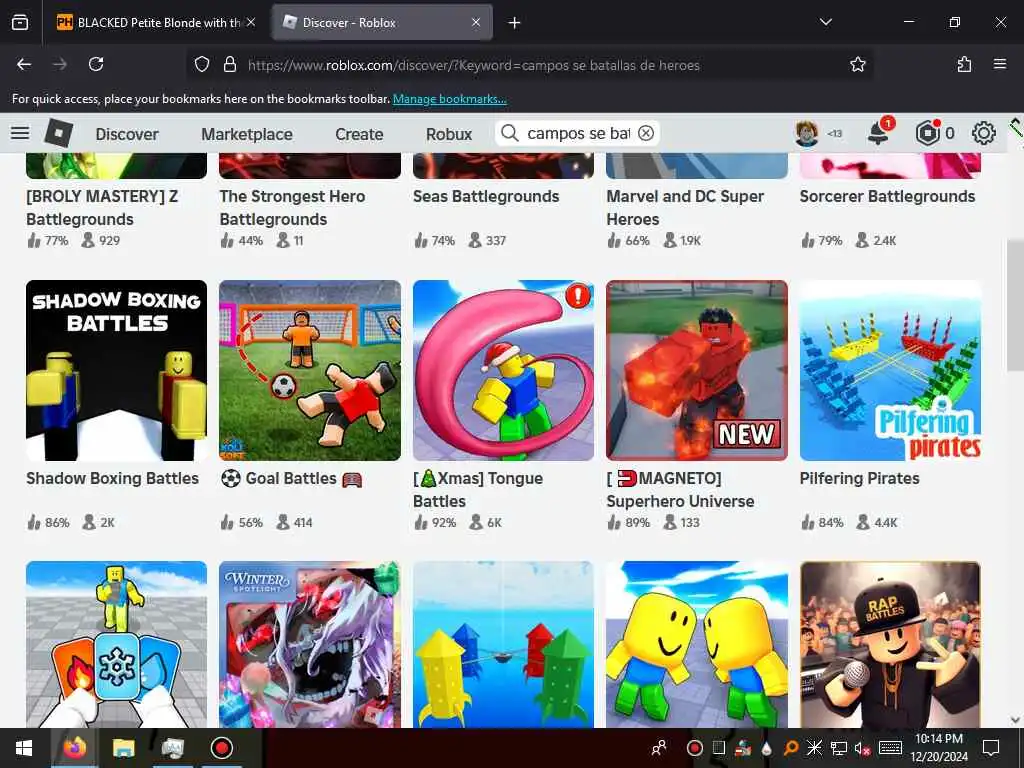Click the page vertical scrollbar thumb

[x=1015, y=307]
